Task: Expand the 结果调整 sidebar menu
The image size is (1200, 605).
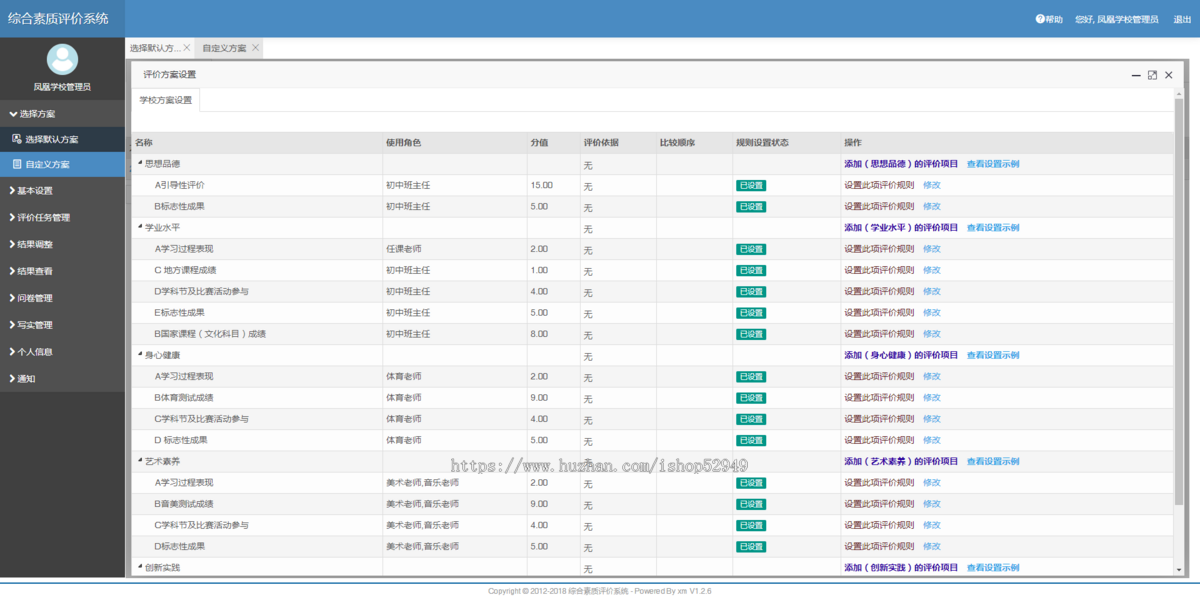Action: tap(62, 244)
